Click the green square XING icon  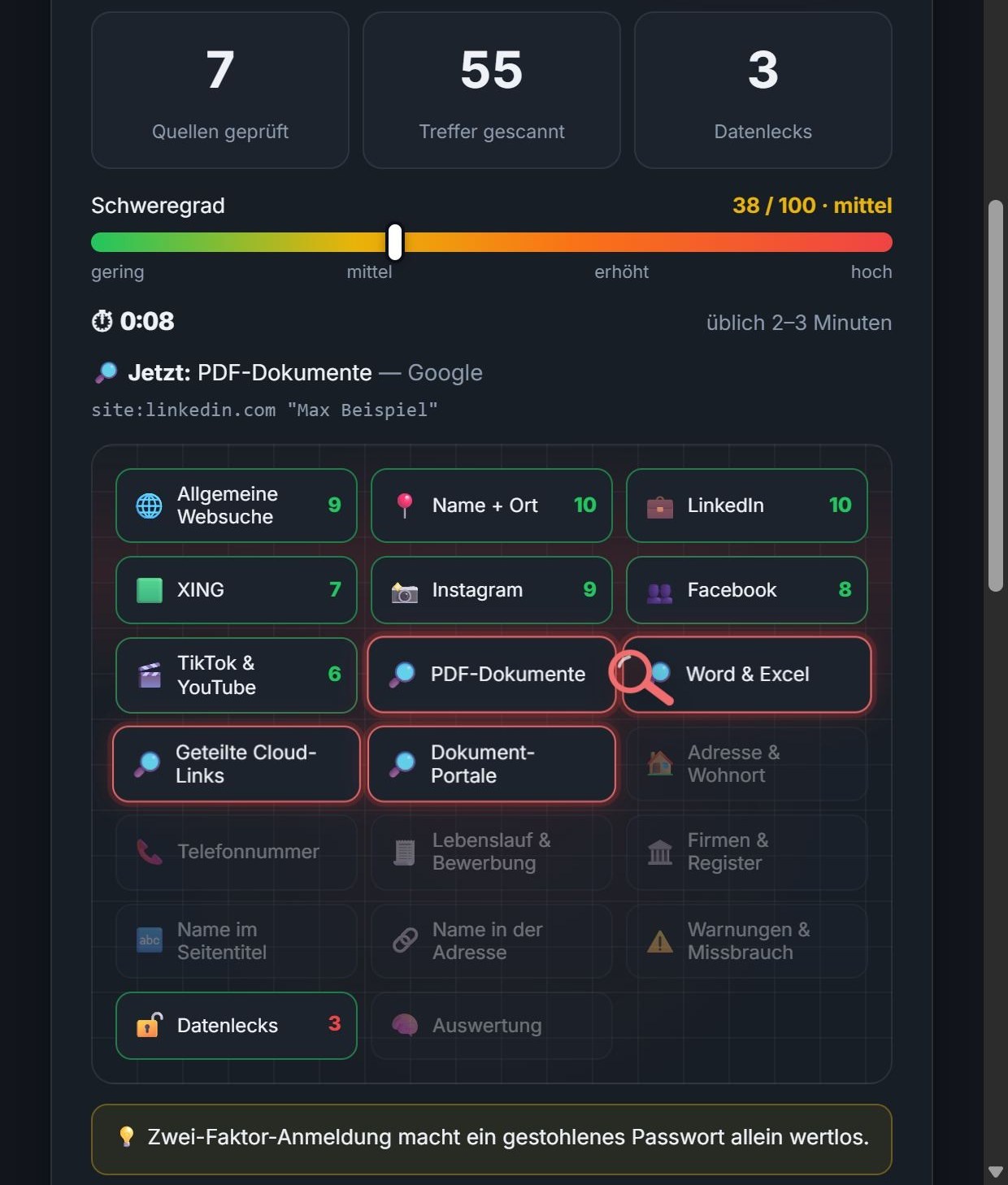pyautogui.click(x=149, y=590)
